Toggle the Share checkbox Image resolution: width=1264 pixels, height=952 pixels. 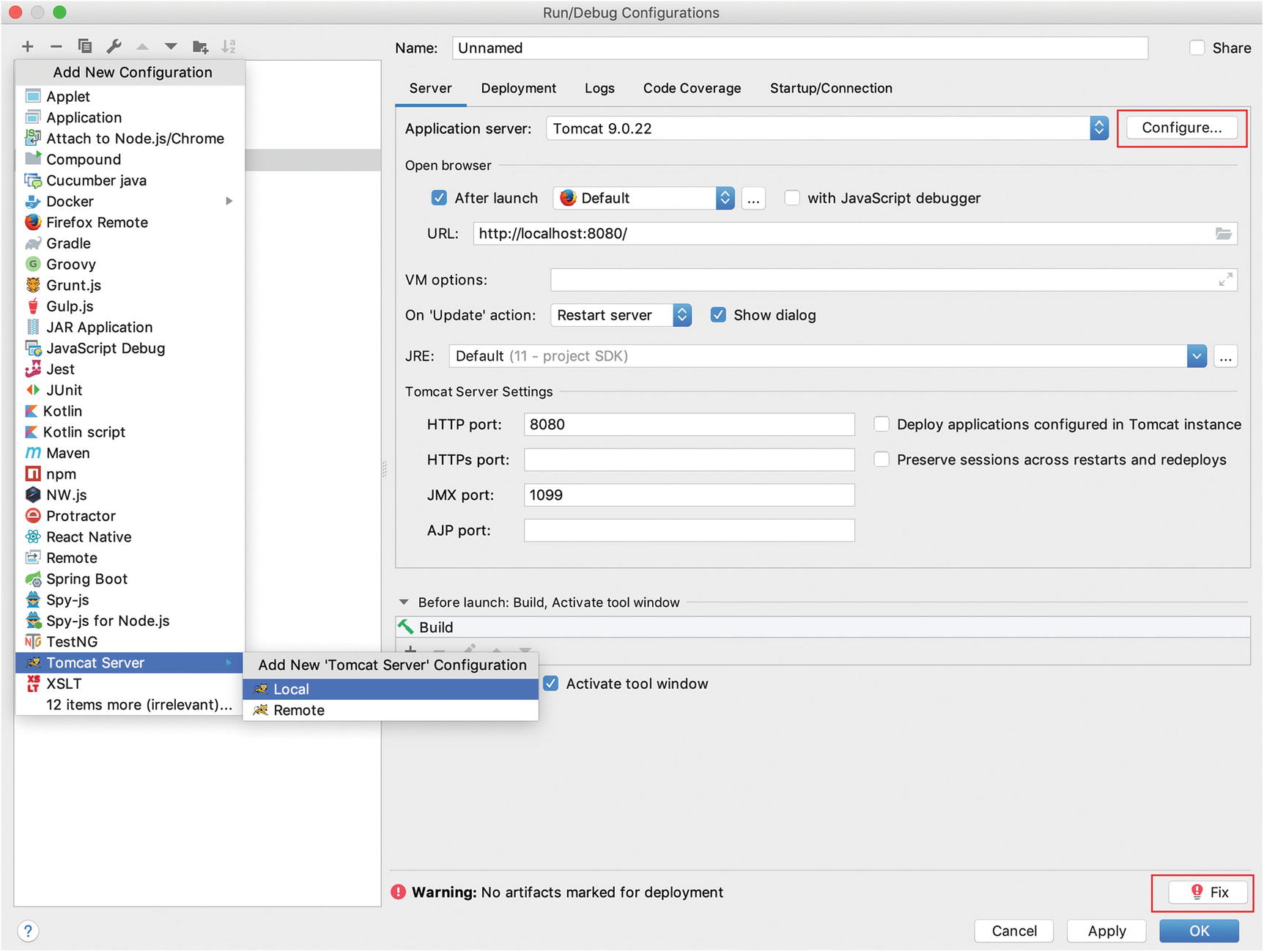click(1197, 48)
